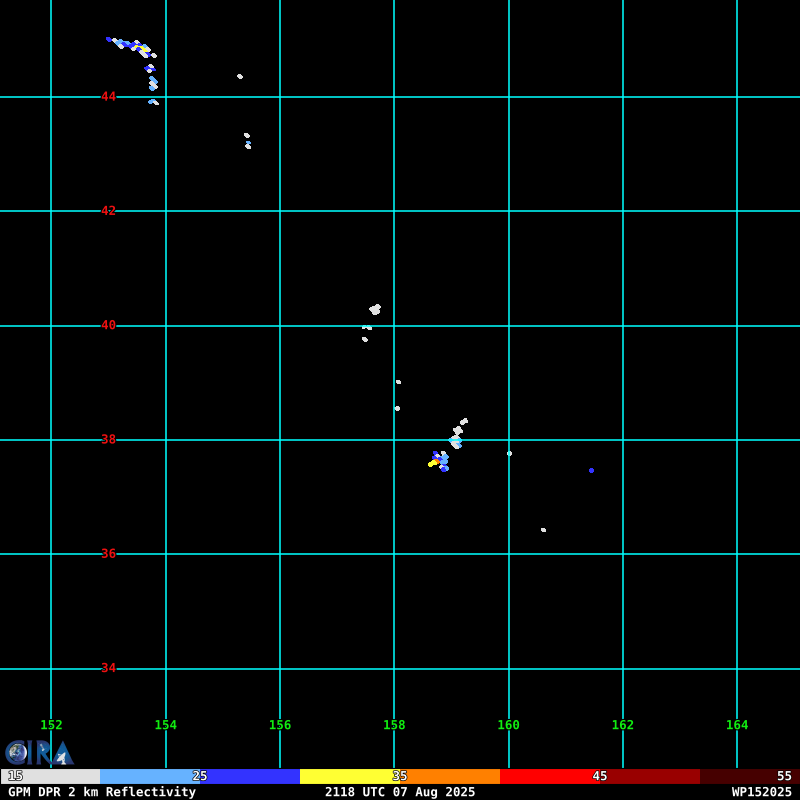800x800 pixels.
Task: Click the 44 latitude label
Action: click(x=108, y=96)
